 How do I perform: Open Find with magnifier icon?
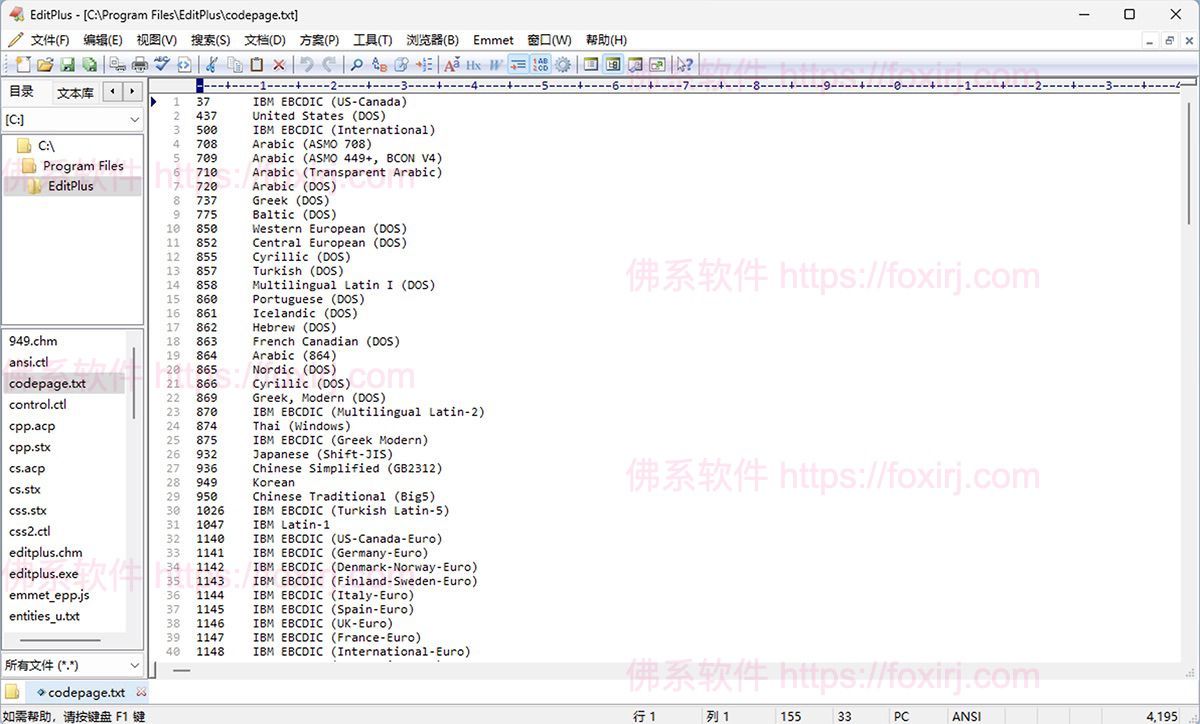point(356,65)
